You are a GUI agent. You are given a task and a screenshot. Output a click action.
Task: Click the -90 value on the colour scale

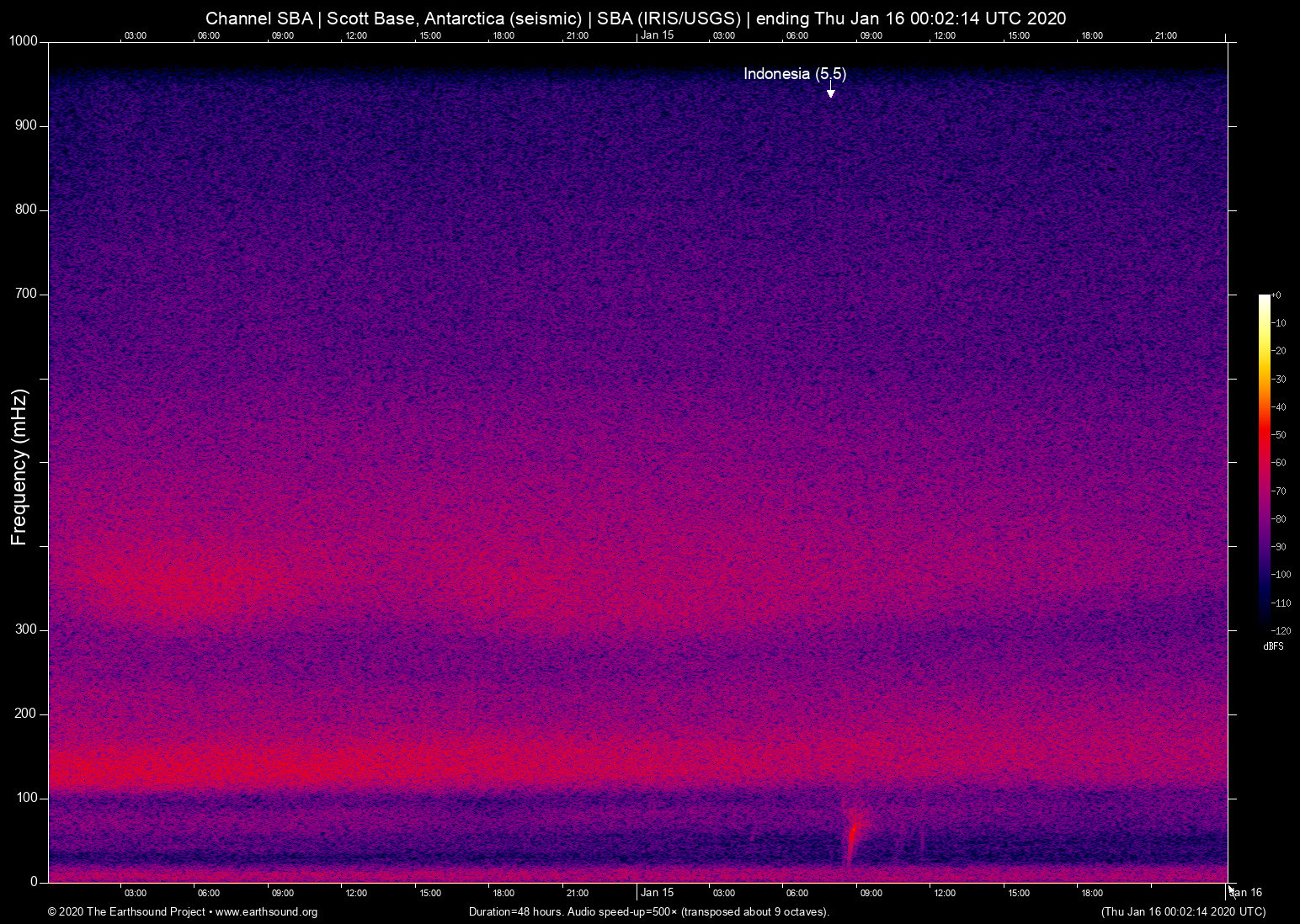click(x=1279, y=547)
